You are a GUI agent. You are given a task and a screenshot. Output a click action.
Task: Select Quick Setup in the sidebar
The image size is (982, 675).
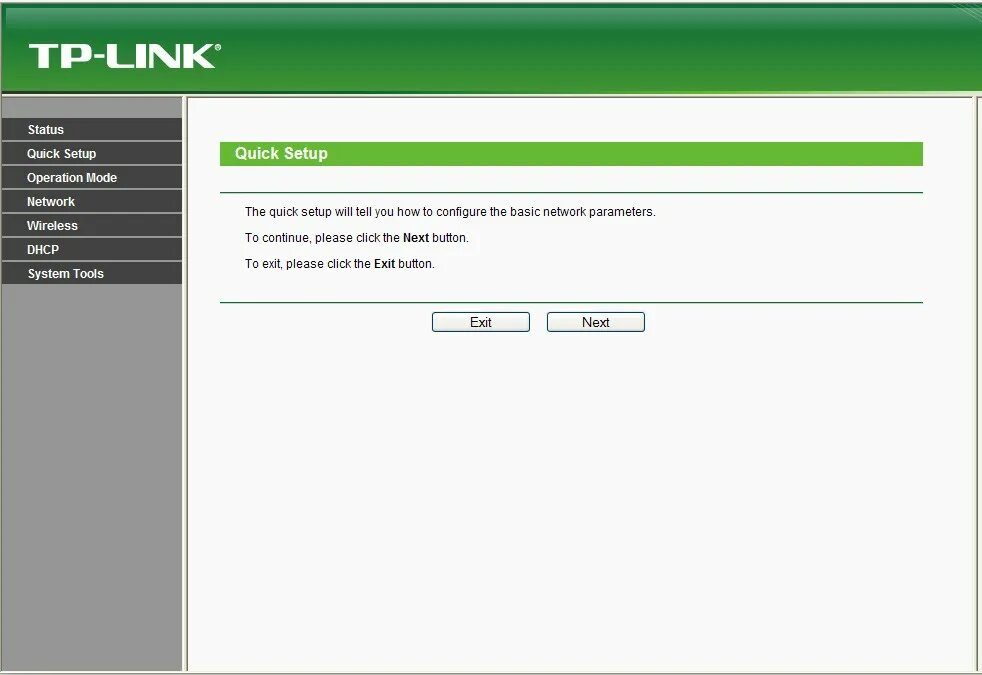[92, 153]
